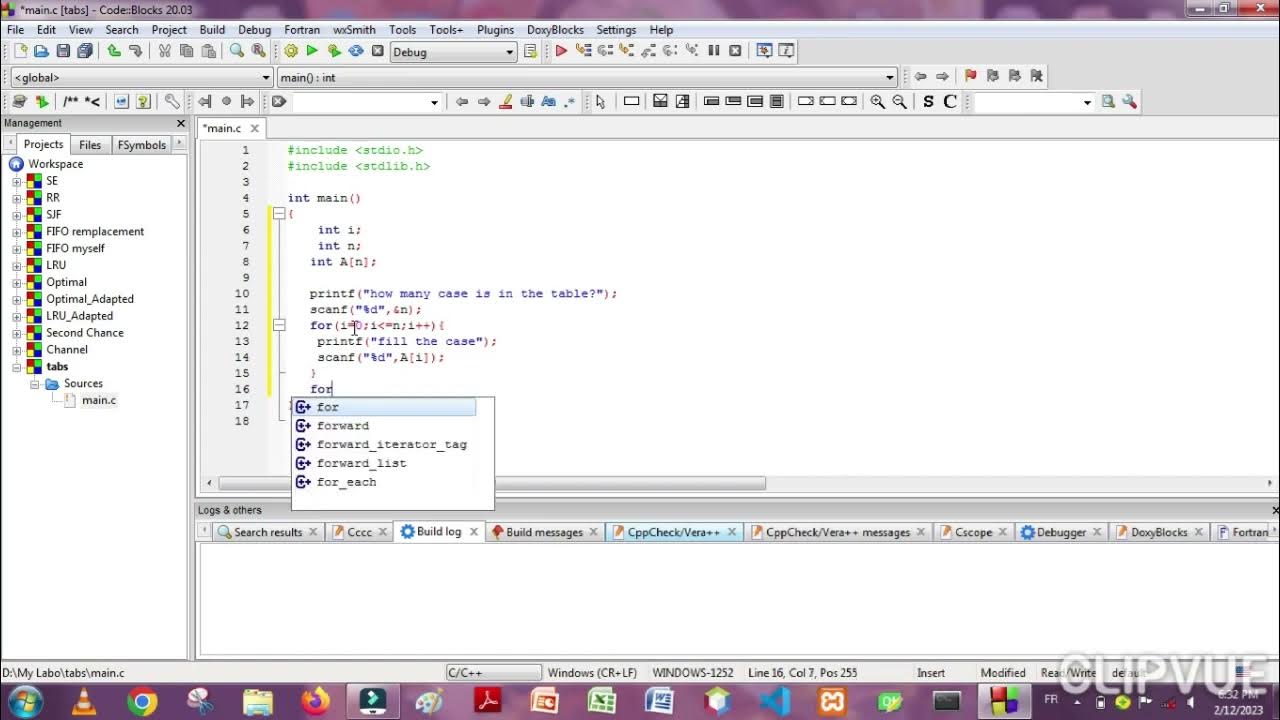Start debugging with the red triangle icon
The height and width of the screenshot is (720, 1280).
click(x=561, y=51)
